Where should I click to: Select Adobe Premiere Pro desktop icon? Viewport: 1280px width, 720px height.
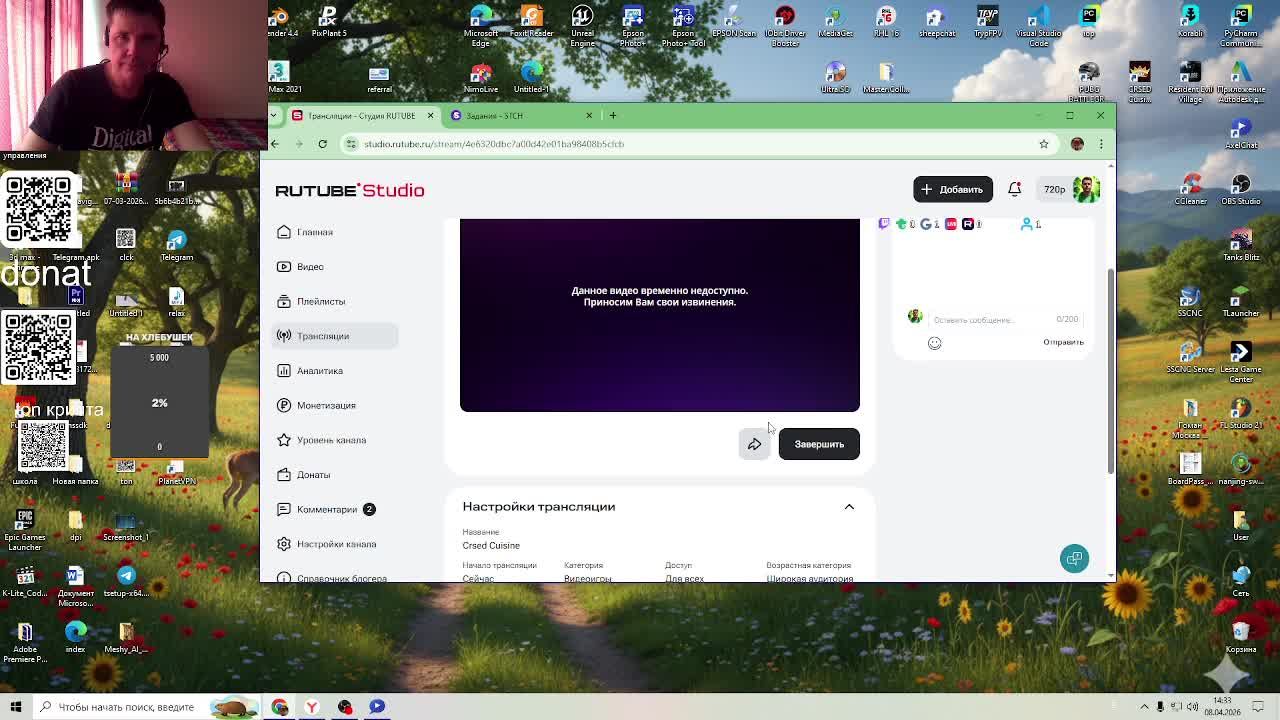pos(25,642)
